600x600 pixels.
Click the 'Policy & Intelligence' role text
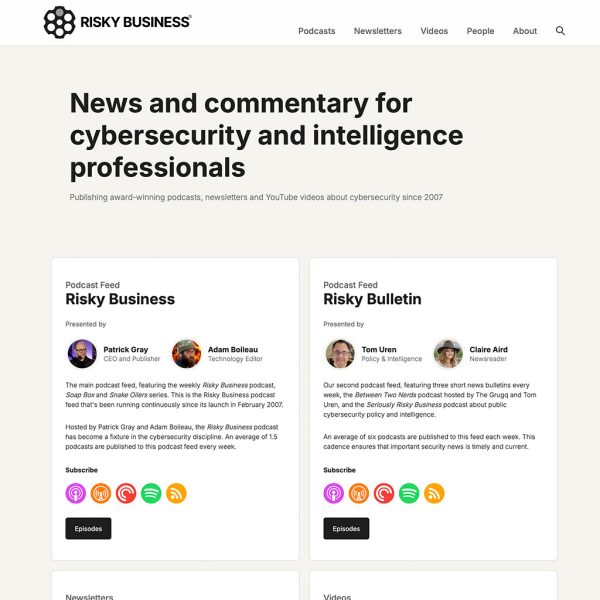(x=392, y=359)
